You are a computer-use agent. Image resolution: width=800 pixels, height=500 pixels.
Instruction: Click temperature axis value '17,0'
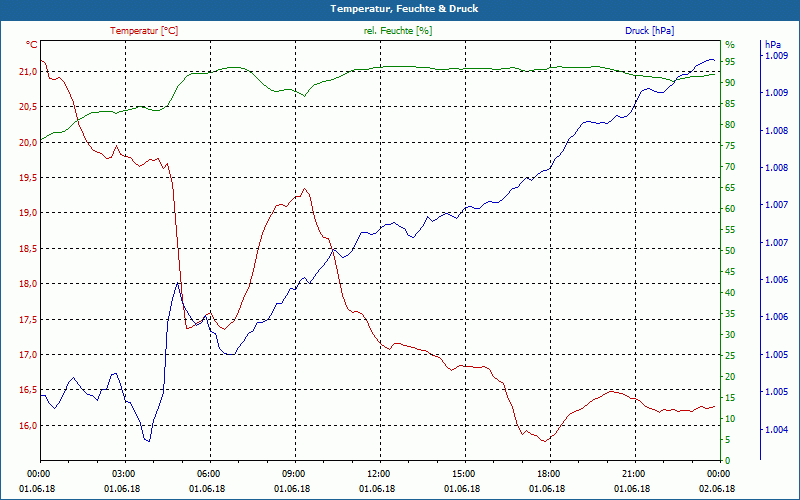point(28,355)
